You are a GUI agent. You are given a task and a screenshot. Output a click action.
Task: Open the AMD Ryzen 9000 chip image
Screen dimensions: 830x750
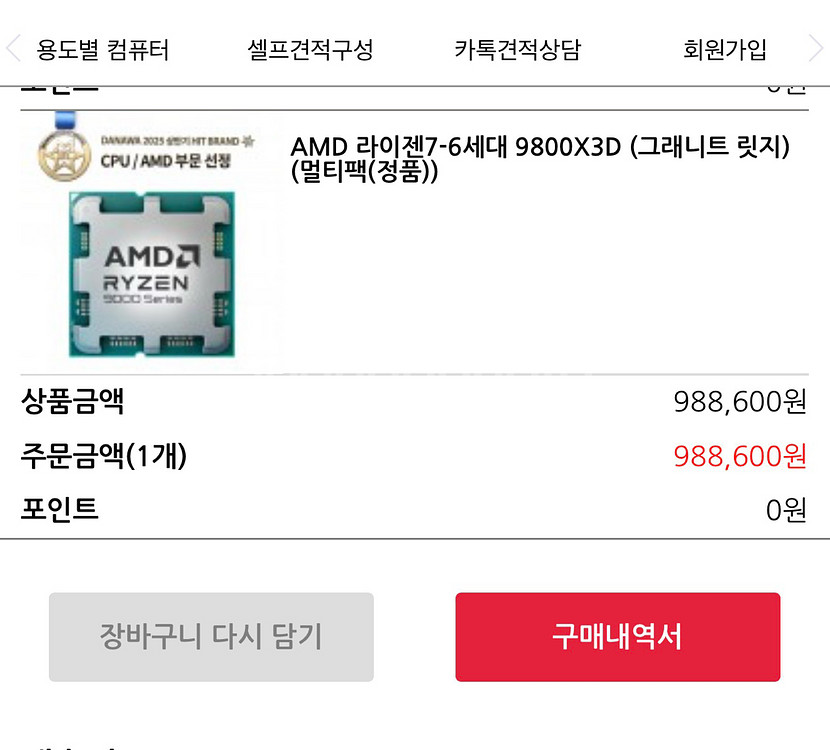tap(152, 275)
